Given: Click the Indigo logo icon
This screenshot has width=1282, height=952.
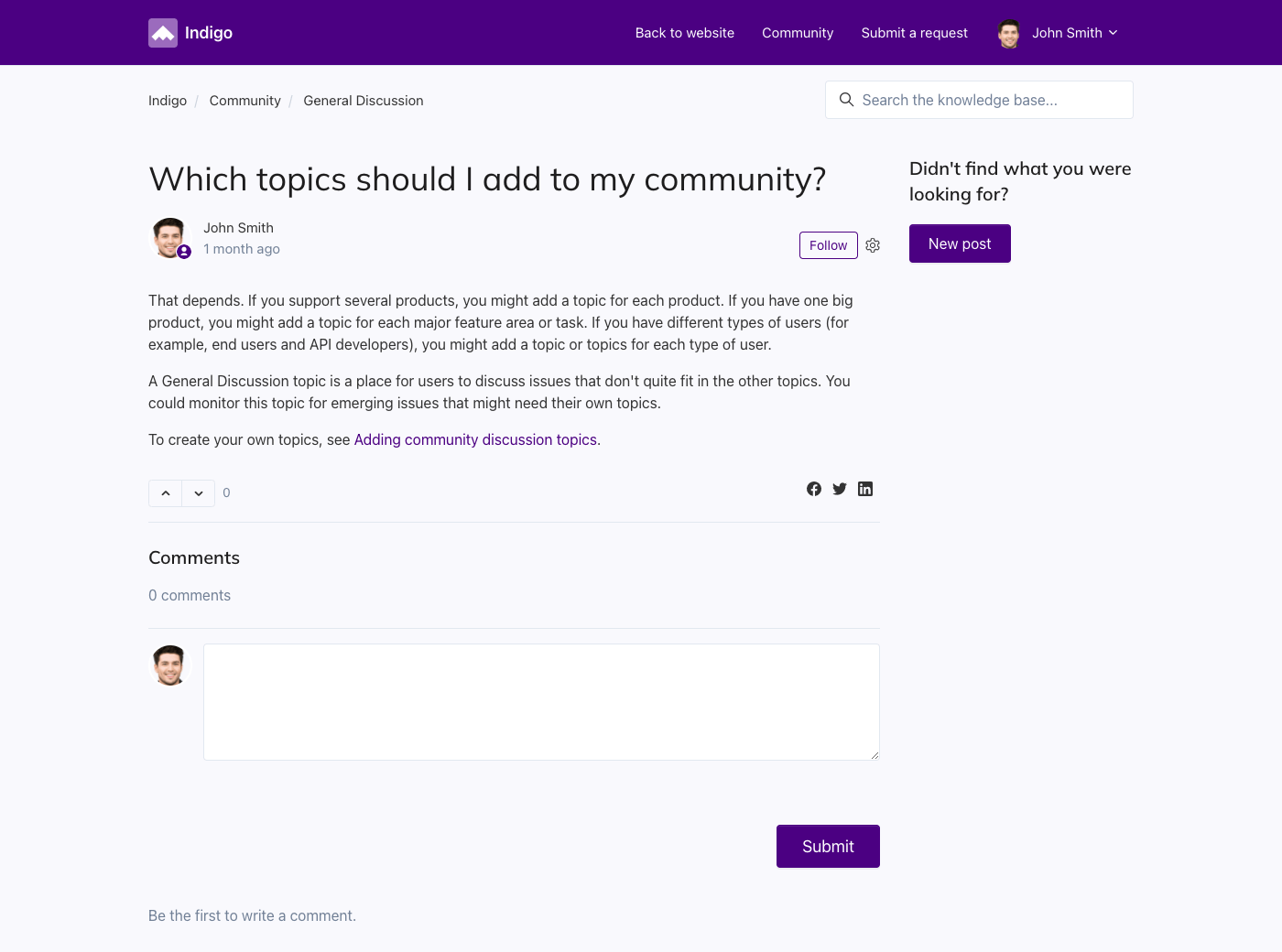Looking at the screenshot, I should (163, 33).
